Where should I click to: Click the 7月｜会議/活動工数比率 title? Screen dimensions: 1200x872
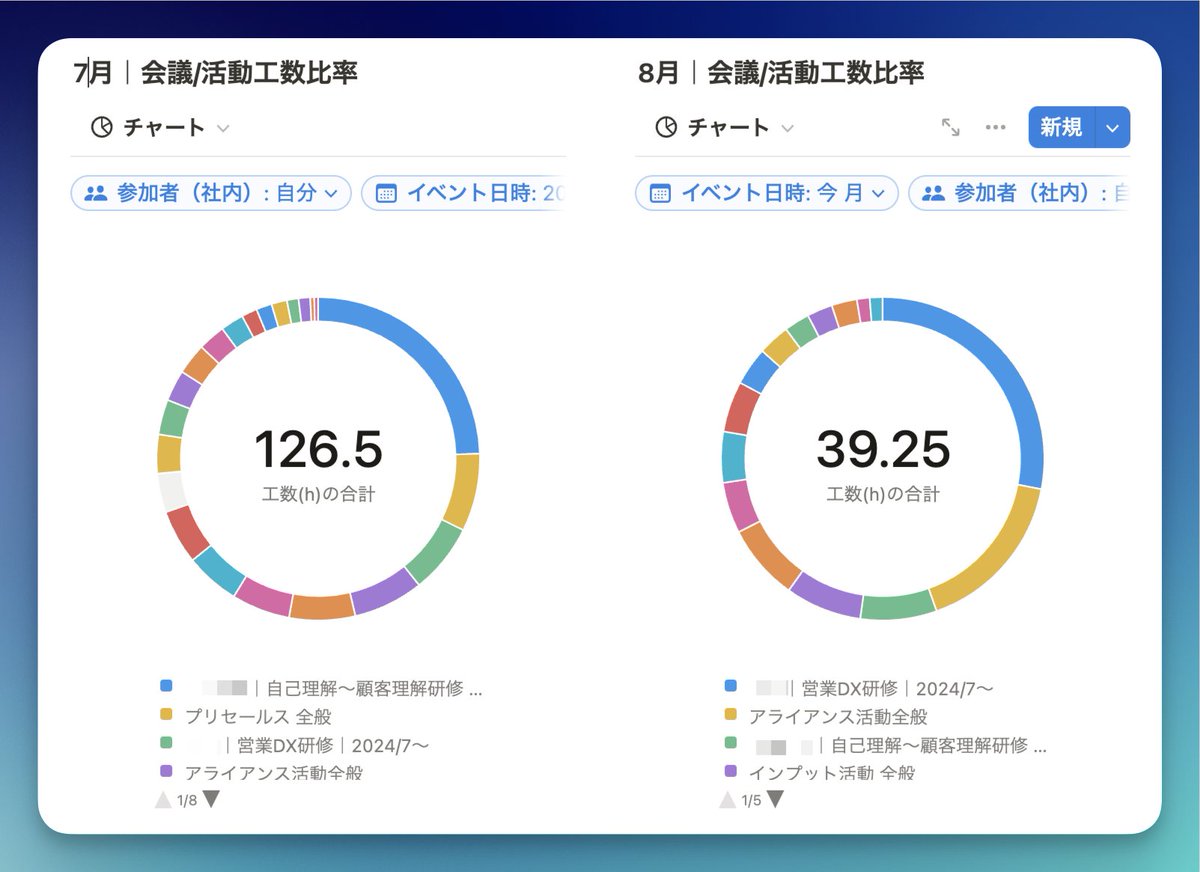(216, 72)
